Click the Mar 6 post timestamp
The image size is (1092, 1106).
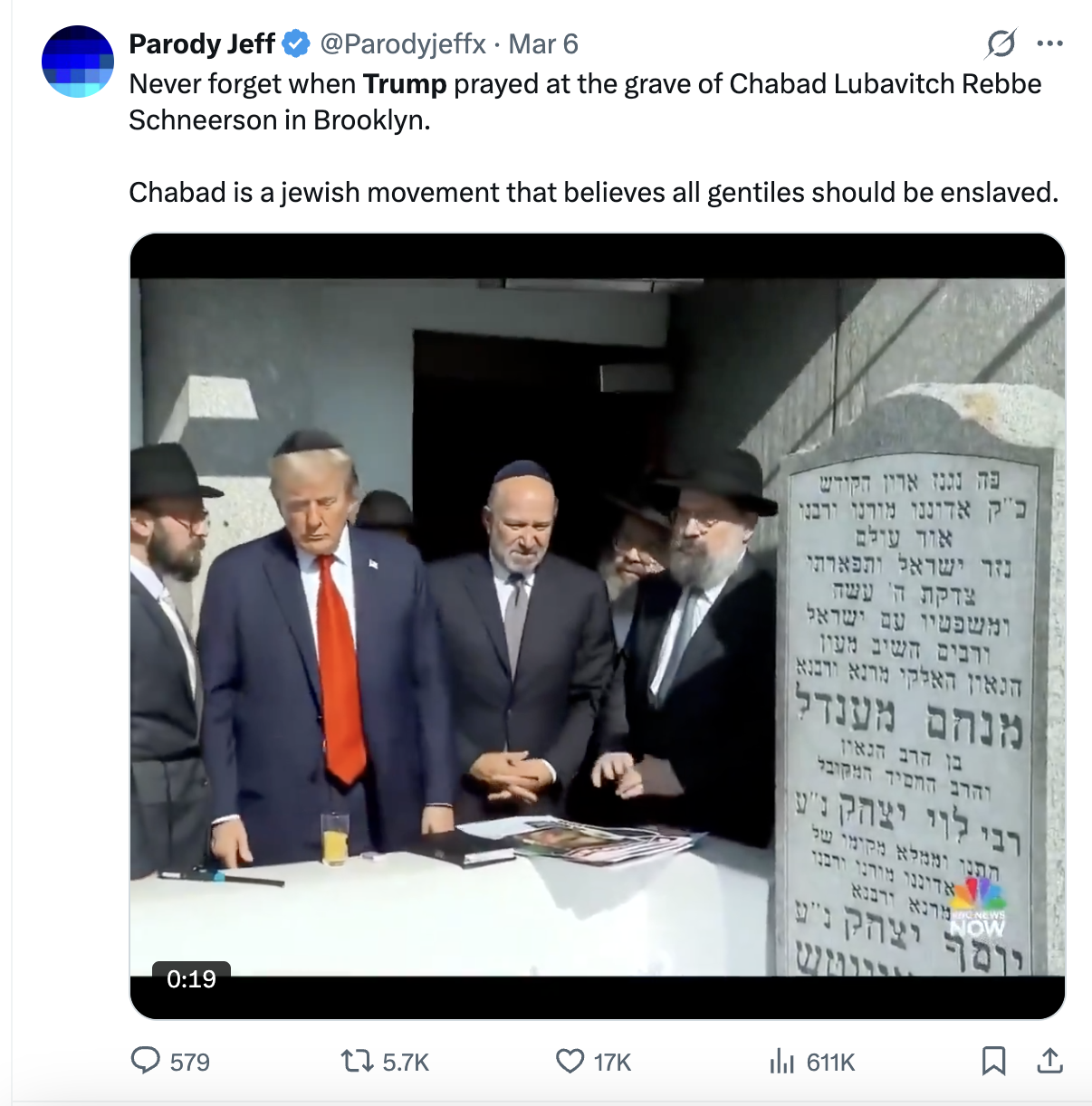click(x=543, y=43)
